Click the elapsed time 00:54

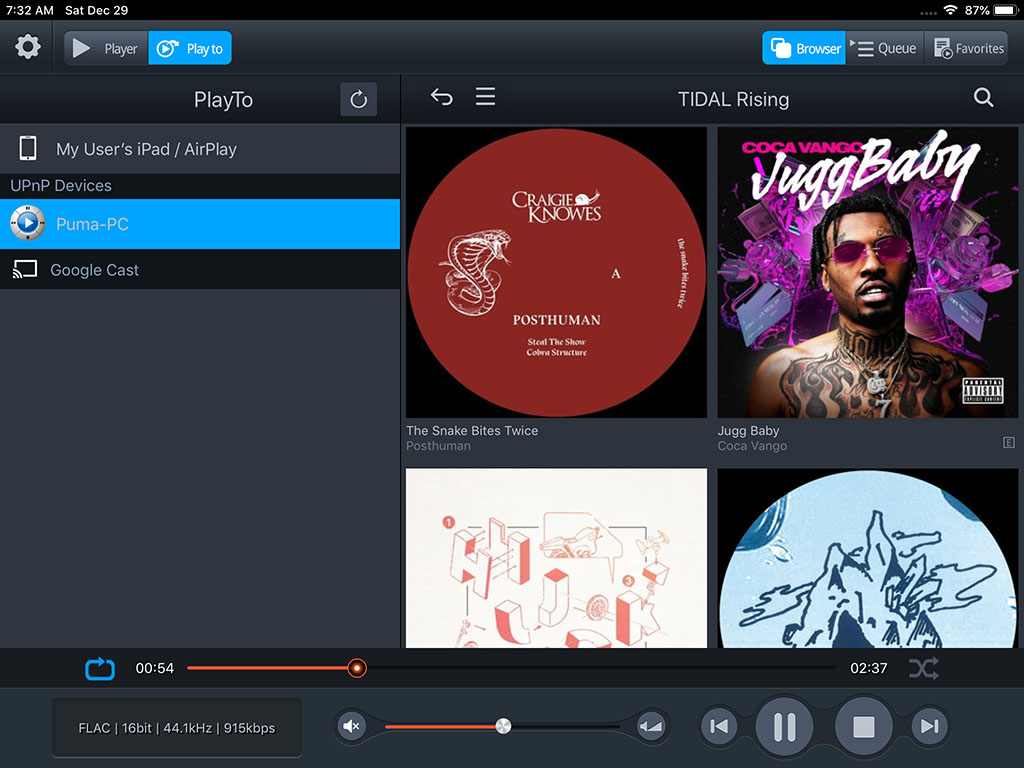click(155, 668)
